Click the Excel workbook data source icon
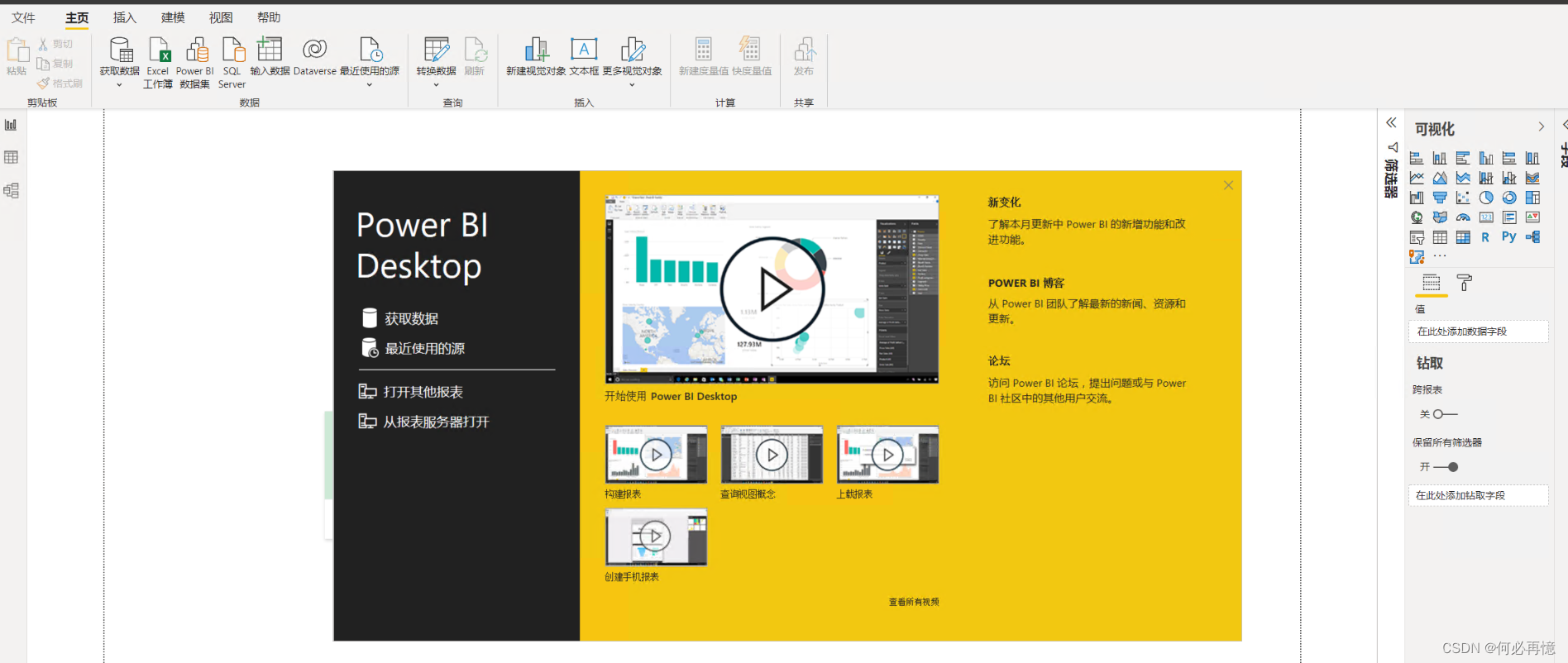The width and height of the screenshot is (1568, 663). point(159,50)
